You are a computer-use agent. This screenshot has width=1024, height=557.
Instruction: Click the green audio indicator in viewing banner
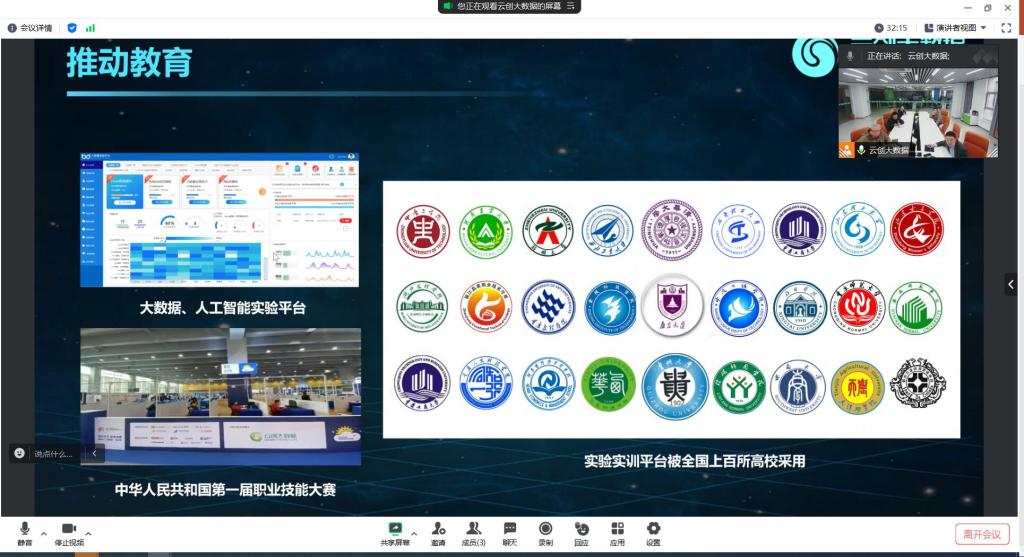(x=447, y=6)
